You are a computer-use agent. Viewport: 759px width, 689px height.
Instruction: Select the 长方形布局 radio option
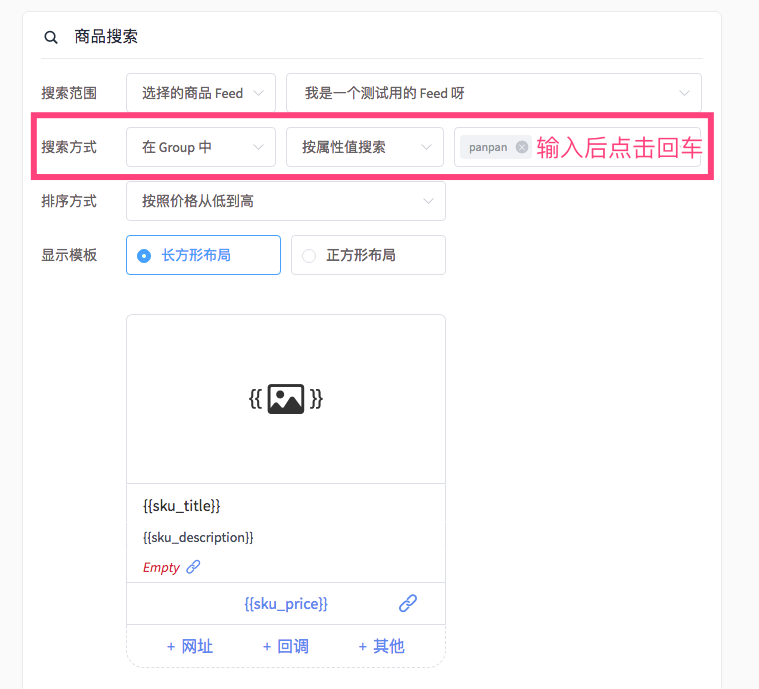(x=203, y=255)
